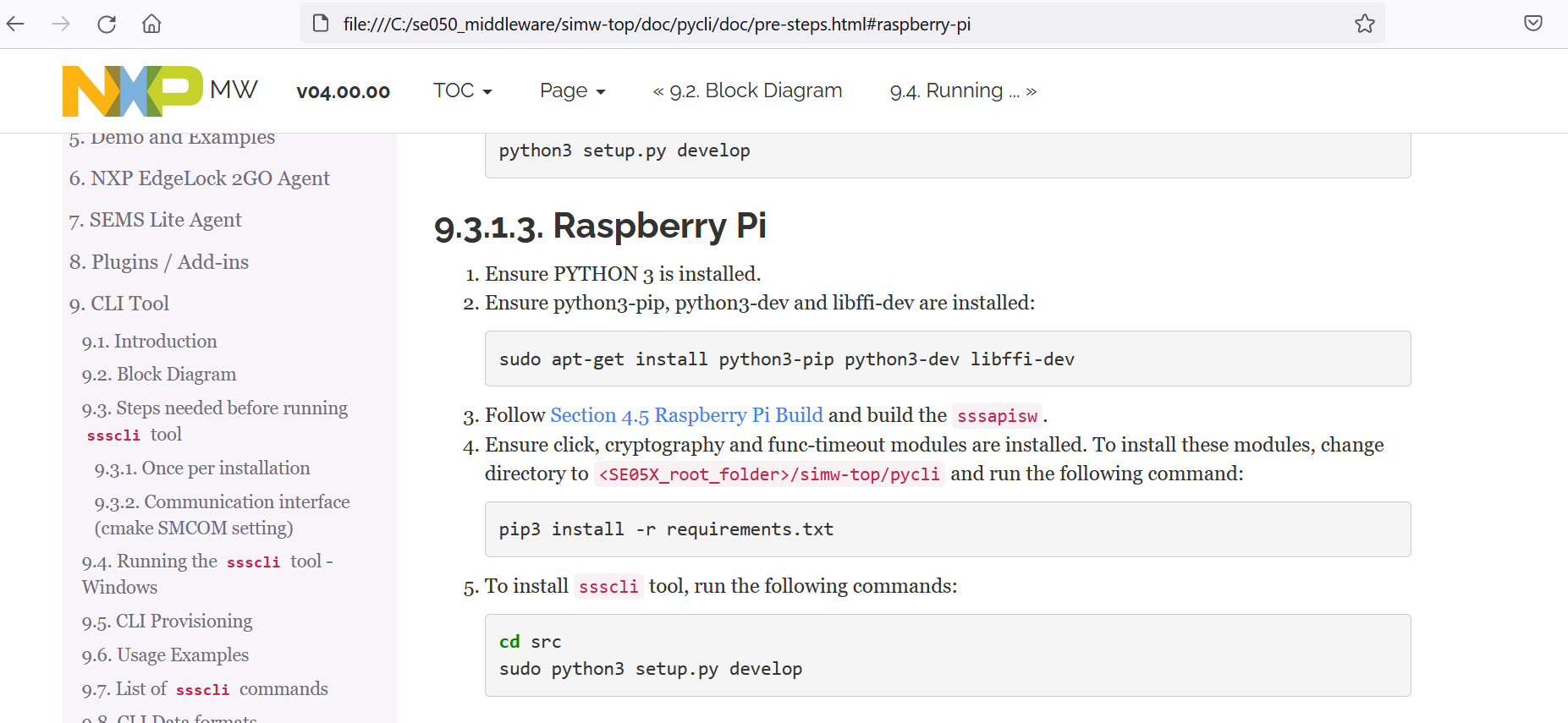Open sidebar item 6. NXP EdgeLock 2GO Agent
This screenshot has width=1568, height=723.
point(200,178)
